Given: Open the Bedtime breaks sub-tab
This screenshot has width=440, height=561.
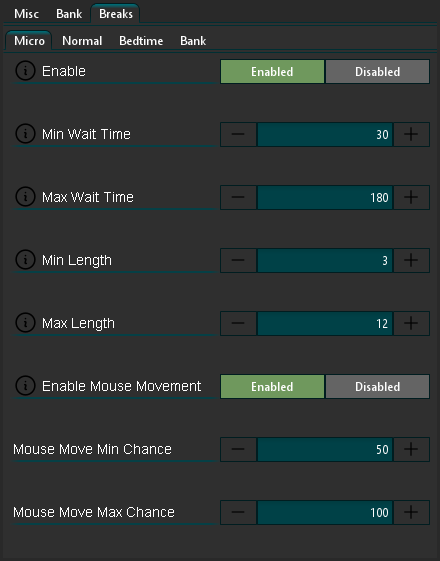Looking at the screenshot, I should click(x=141, y=41).
